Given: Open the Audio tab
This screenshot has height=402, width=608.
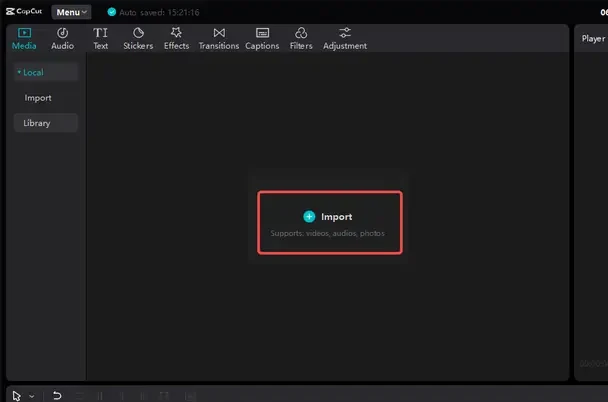Looking at the screenshot, I should (62, 38).
